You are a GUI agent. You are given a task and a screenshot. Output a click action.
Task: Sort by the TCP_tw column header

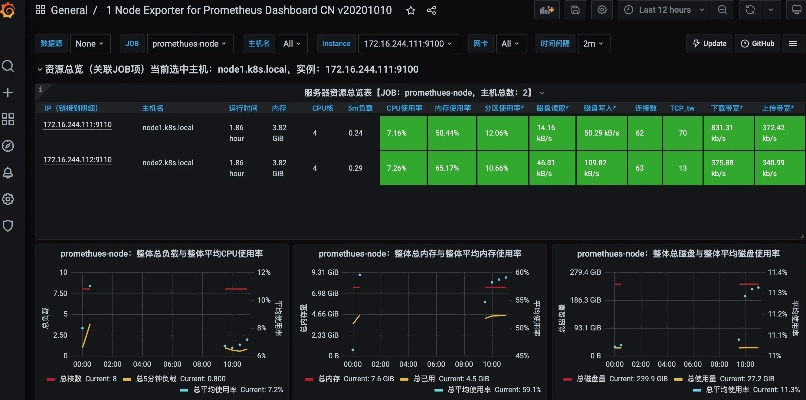pyautogui.click(x=682, y=108)
